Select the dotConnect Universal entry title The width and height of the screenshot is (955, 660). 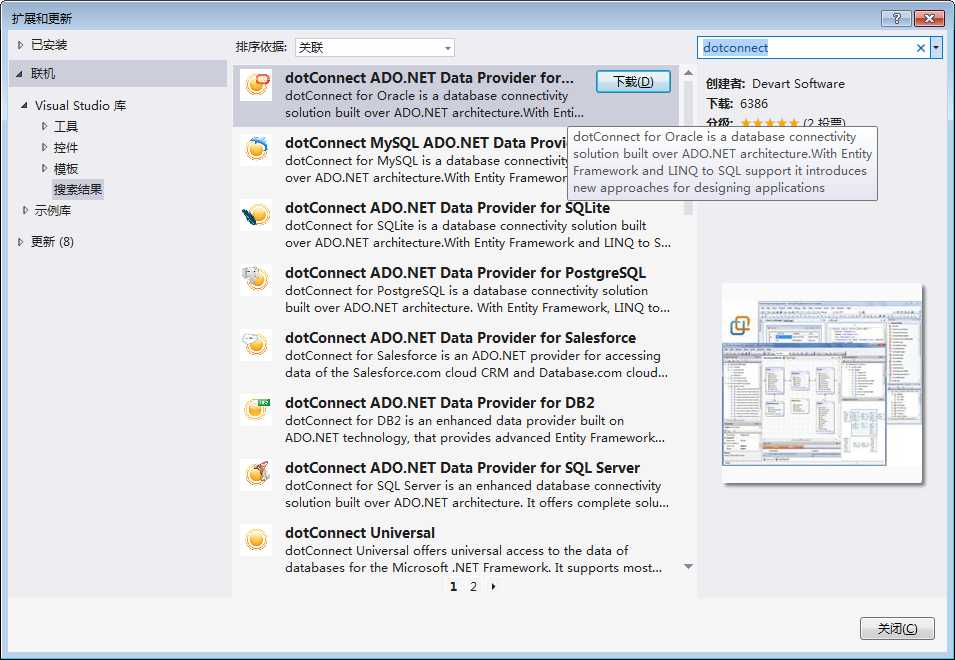360,533
